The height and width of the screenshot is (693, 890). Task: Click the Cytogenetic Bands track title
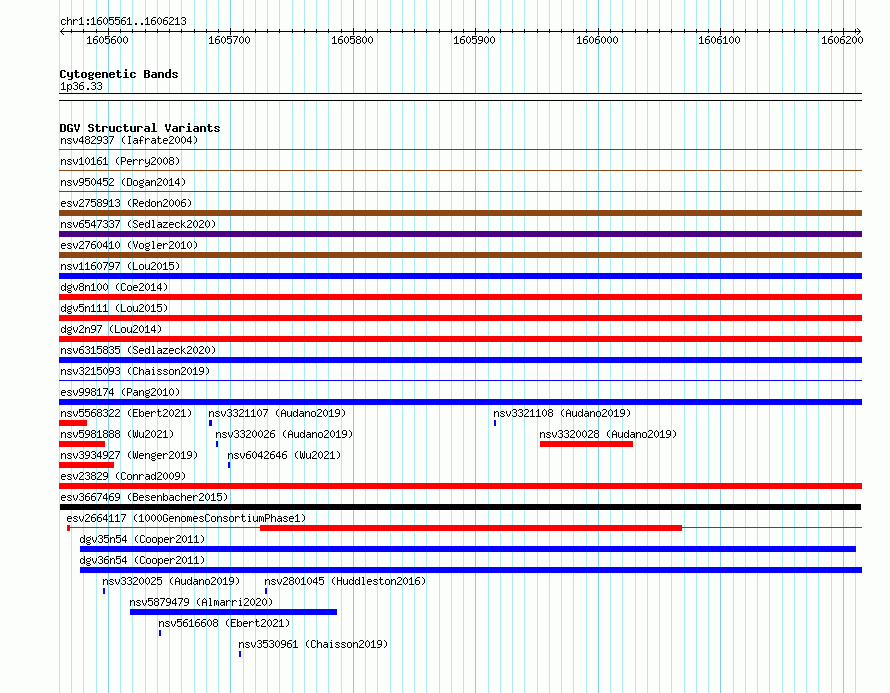pyautogui.click(x=119, y=74)
